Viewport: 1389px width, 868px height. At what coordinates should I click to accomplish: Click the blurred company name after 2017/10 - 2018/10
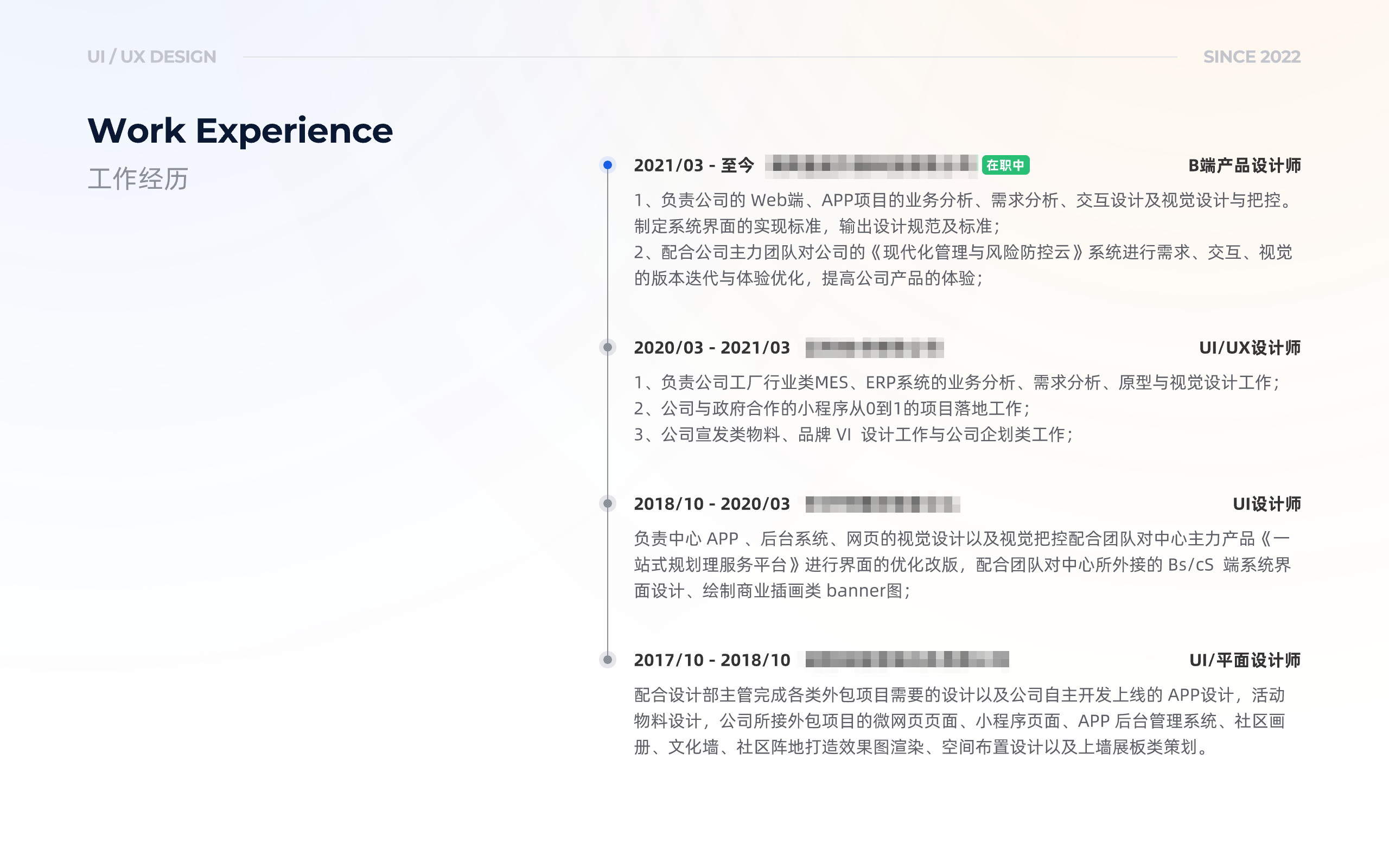pyautogui.click(x=907, y=660)
